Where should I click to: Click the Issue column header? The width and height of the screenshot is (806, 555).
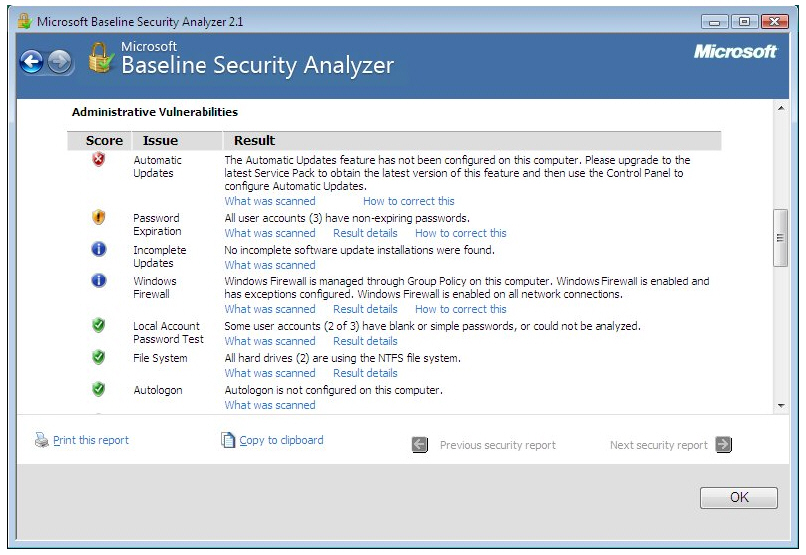click(x=160, y=140)
